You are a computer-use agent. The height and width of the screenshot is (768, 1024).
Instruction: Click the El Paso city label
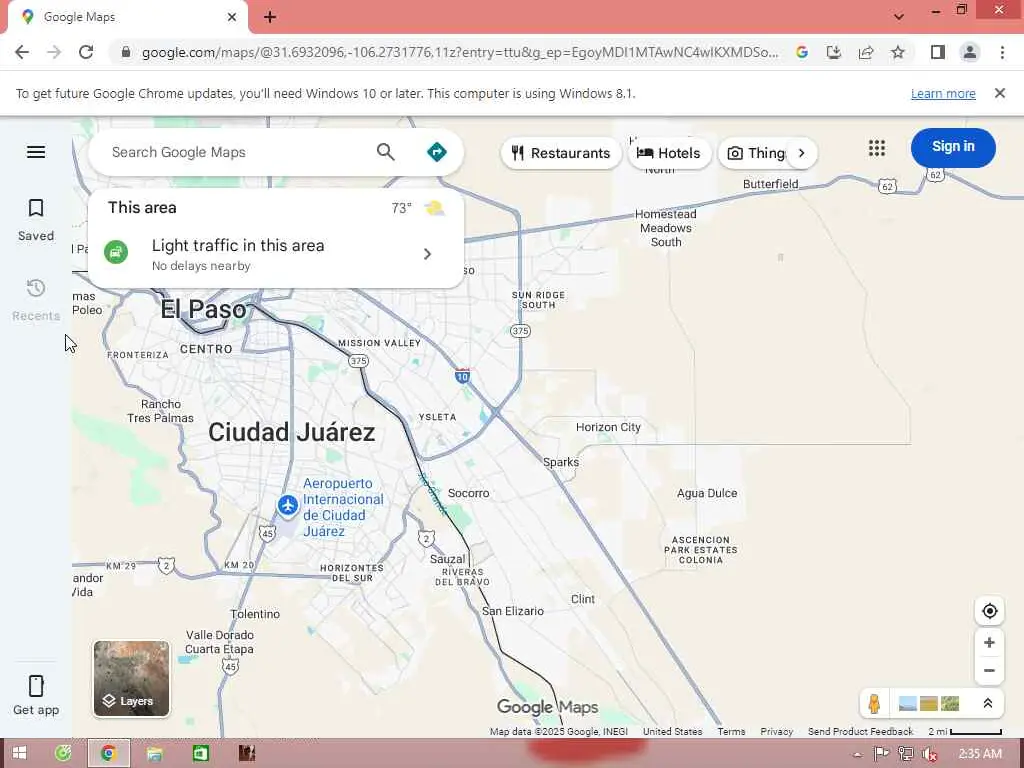203,310
